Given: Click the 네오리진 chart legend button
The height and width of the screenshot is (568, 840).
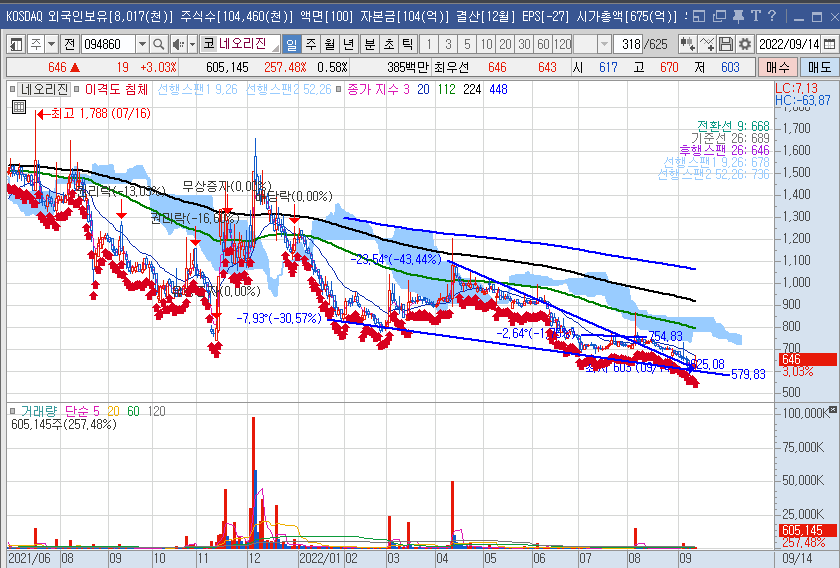Looking at the screenshot, I should point(44,89).
